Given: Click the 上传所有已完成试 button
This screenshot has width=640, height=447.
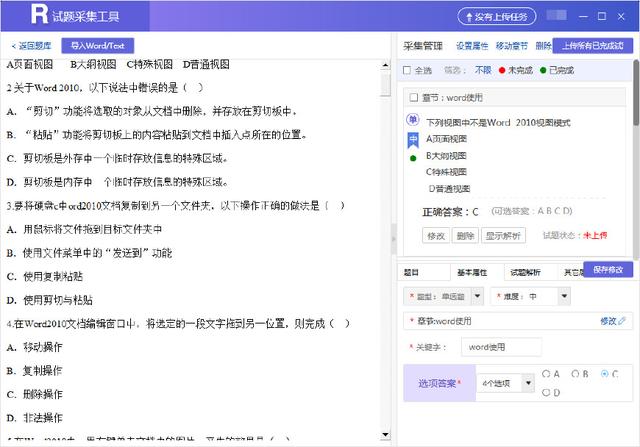Looking at the screenshot, I should tap(593, 46).
